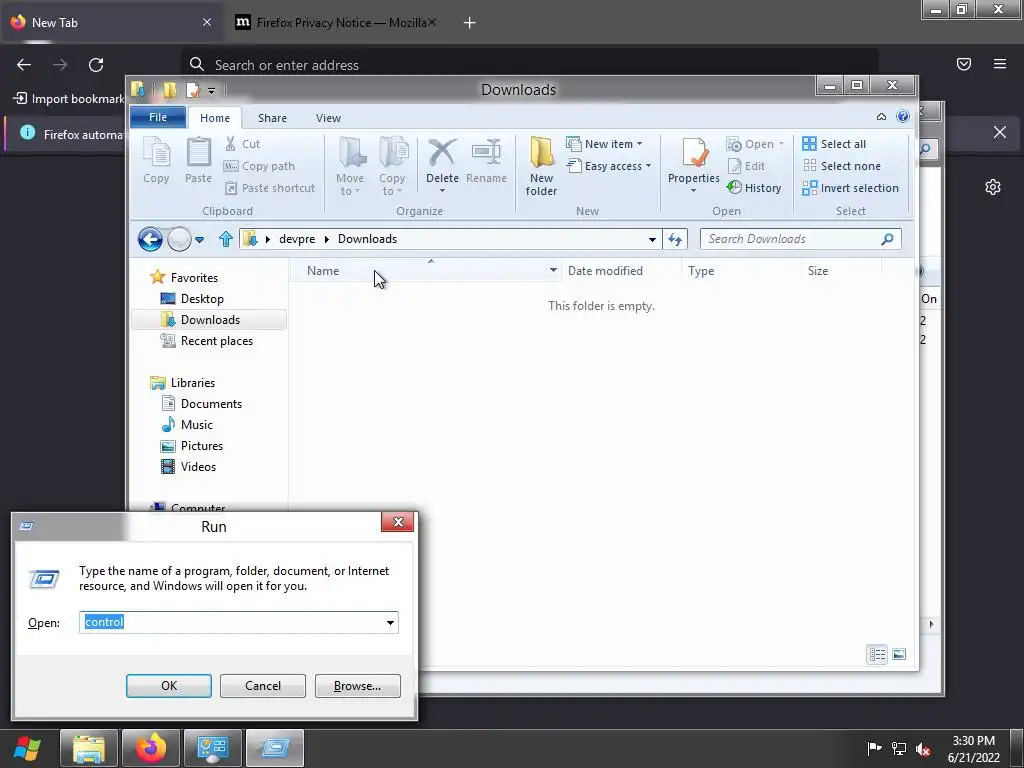Open Firefox hamburger application menu
The height and width of the screenshot is (768, 1024).
point(1000,63)
